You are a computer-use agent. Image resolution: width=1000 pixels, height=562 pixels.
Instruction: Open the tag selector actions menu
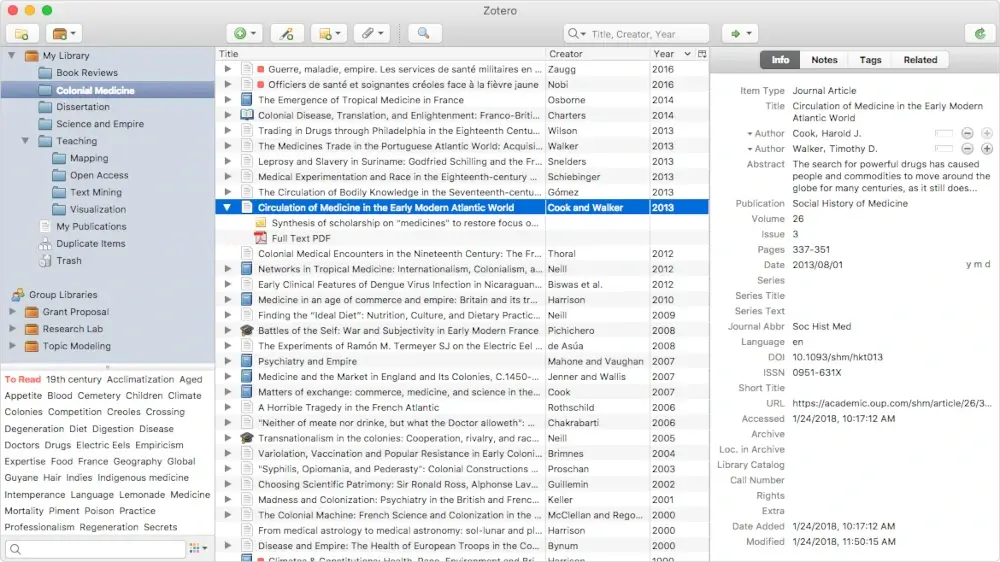198,549
